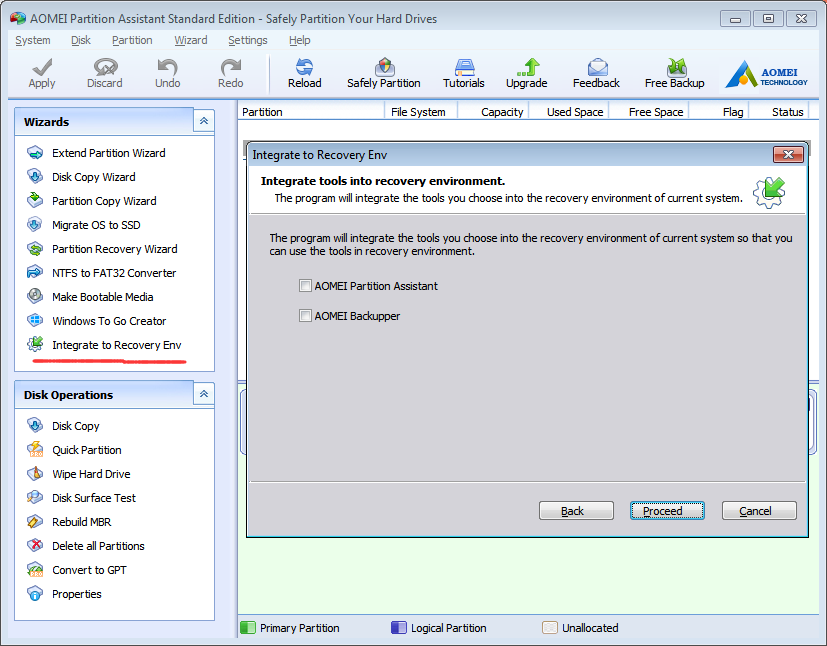The image size is (827, 646).
Task: Open the Wizard menu
Action: 190,40
